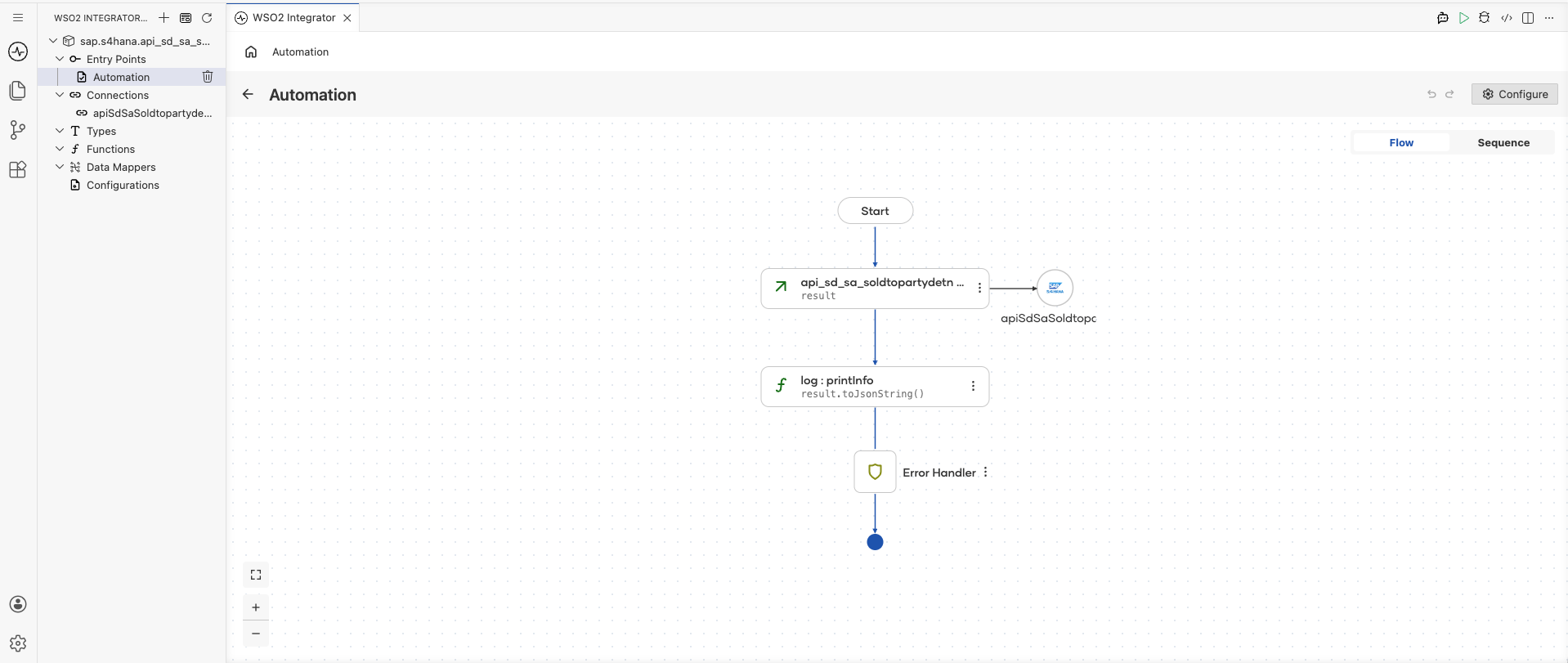Select the Start node
Viewport: 1568px width, 663px height.
pos(875,211)
